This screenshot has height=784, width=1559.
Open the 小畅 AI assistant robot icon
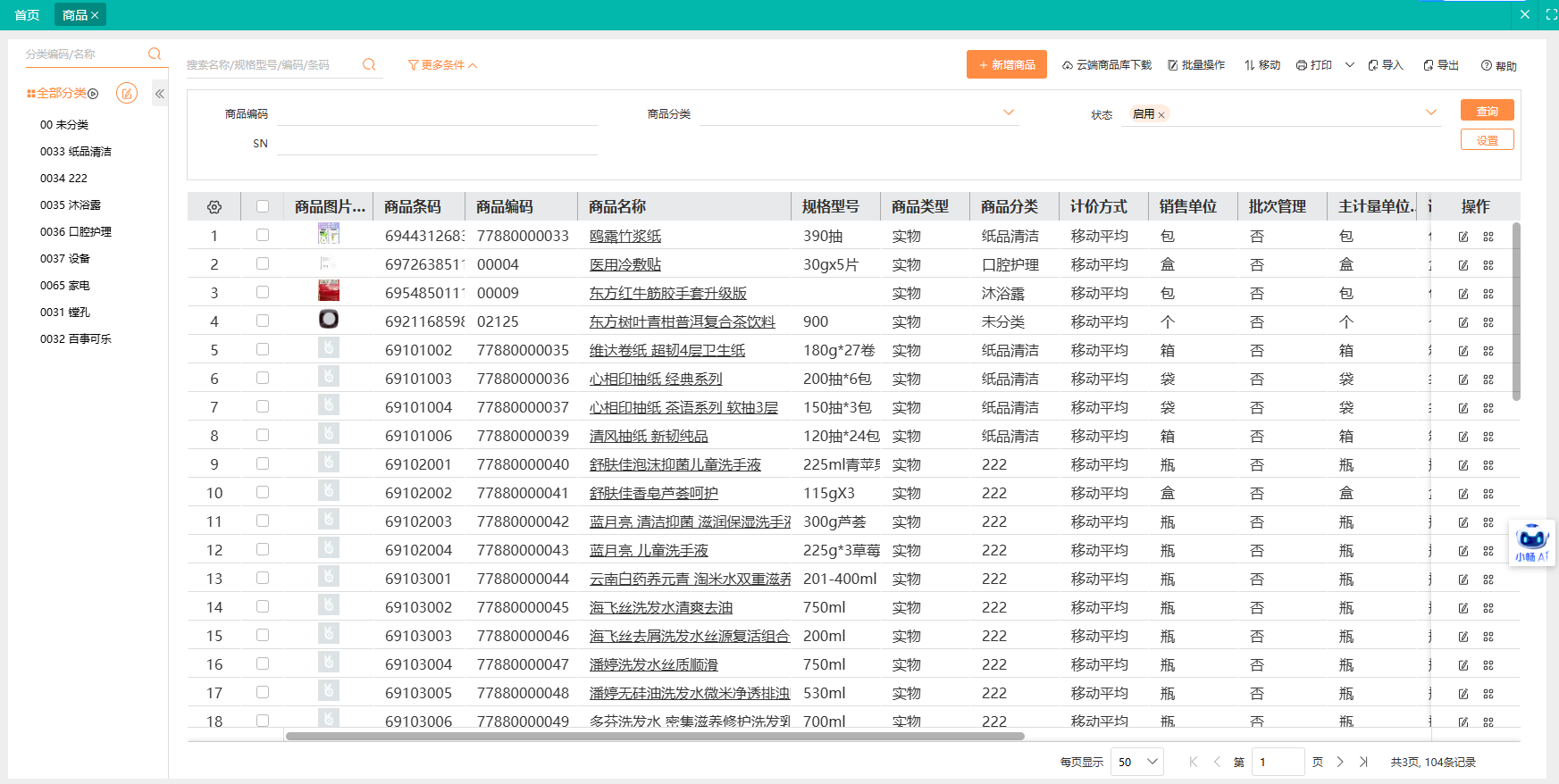coord(1531,542)
